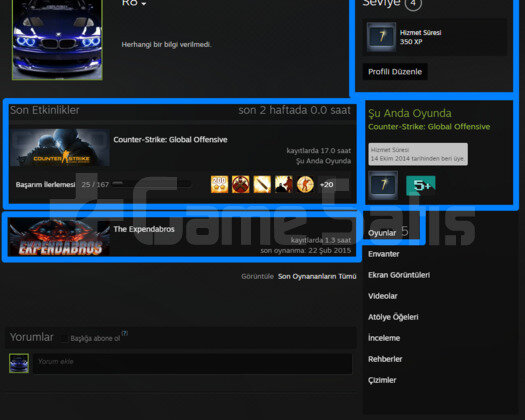Open the red crossed-weapons achievement icon
525x420 pixels.
click(241, 185)
